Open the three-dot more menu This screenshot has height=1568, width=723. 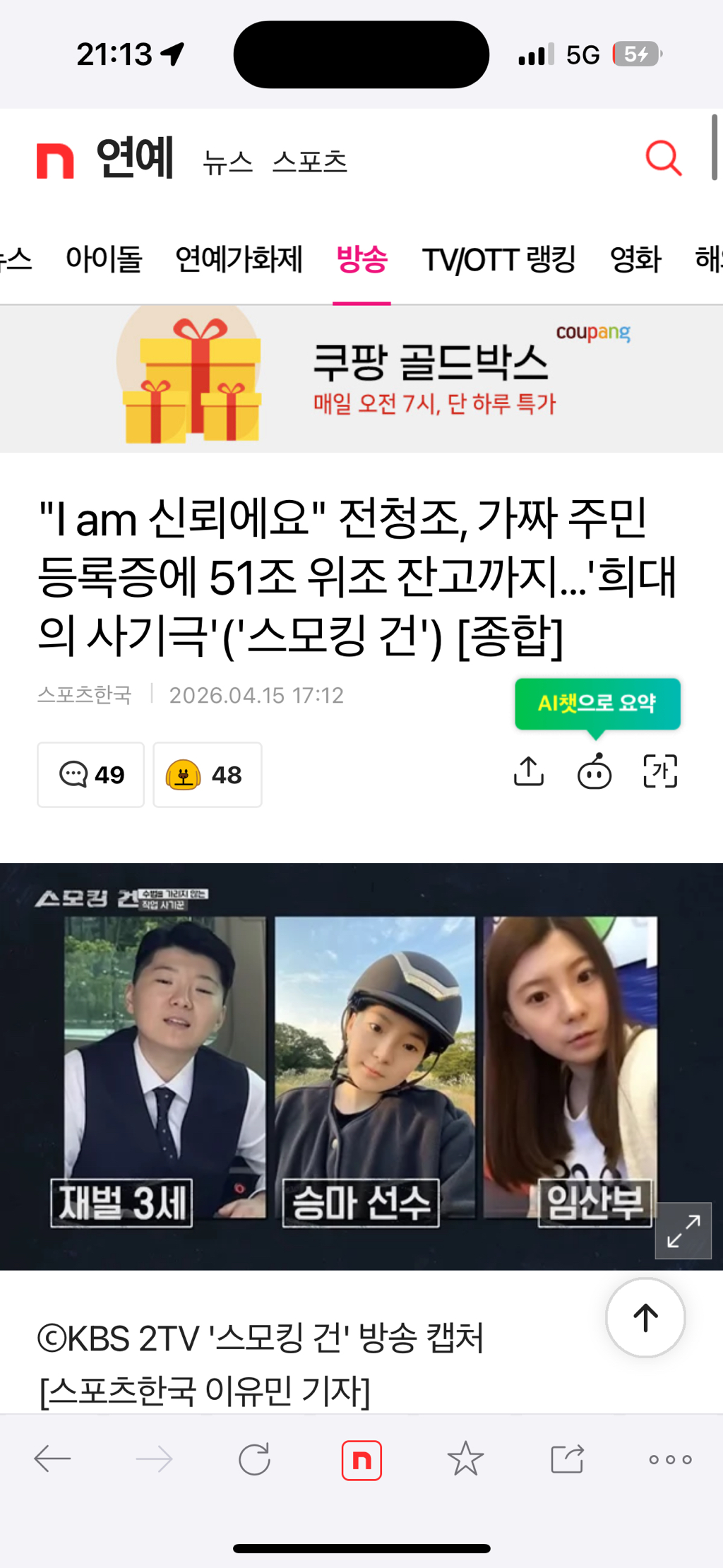point(670,1459)
